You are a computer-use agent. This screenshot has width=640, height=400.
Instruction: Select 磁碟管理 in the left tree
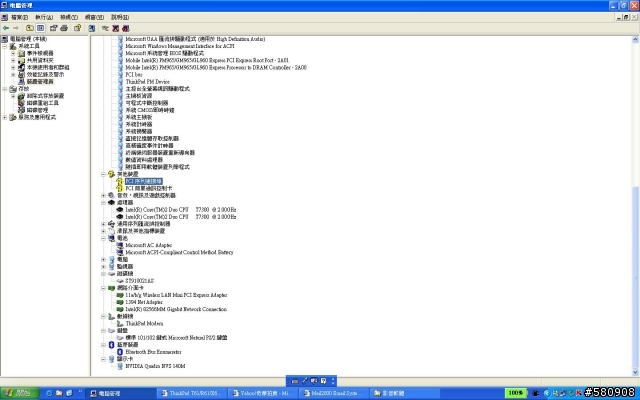click(x=37, y=110)
